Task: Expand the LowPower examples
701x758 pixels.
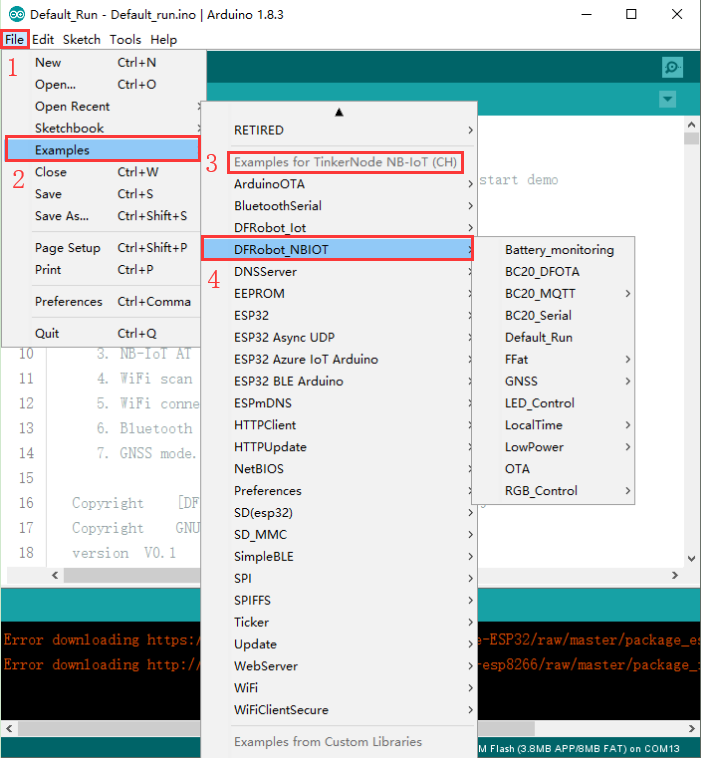Action: pyautogui.click(x=553, y=447)
